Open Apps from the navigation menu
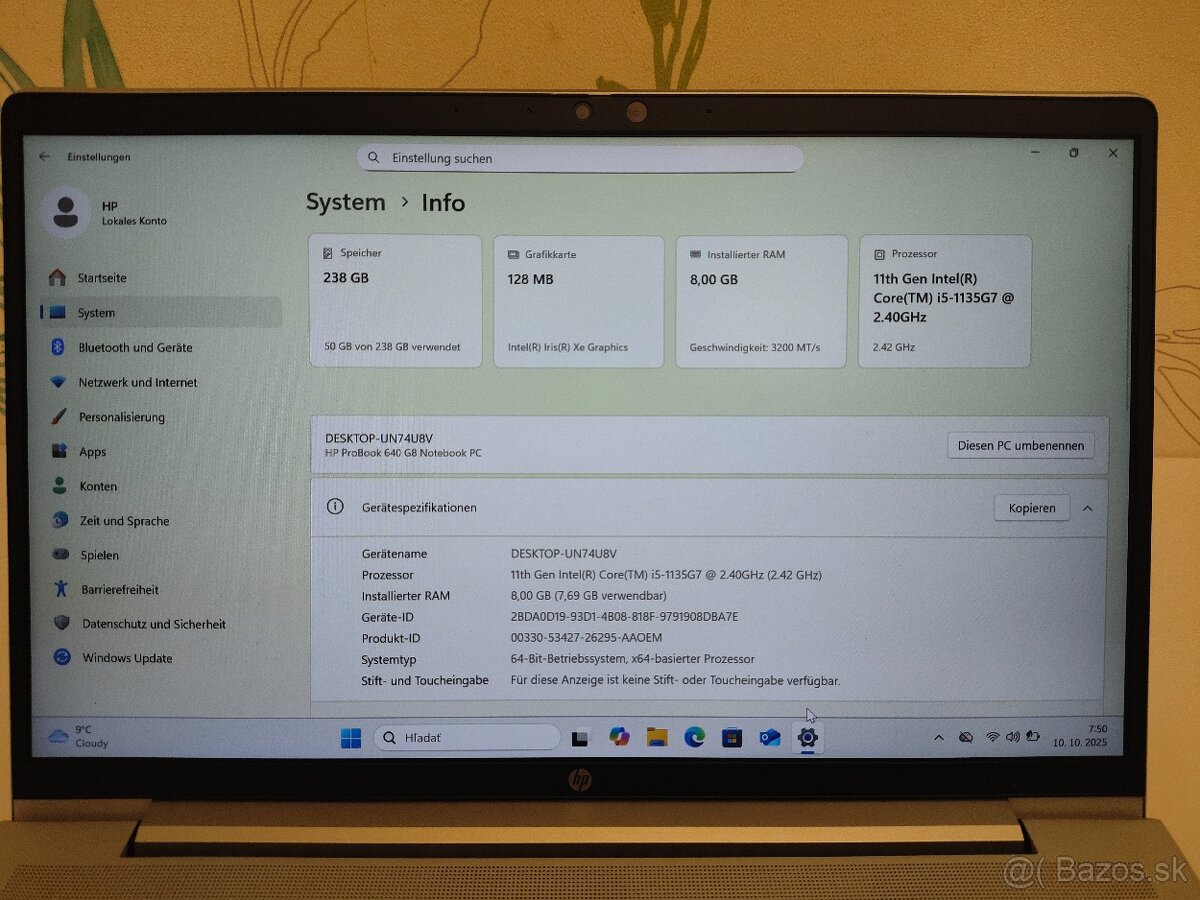Screen dimensions: 1200x900 [92, 451]
